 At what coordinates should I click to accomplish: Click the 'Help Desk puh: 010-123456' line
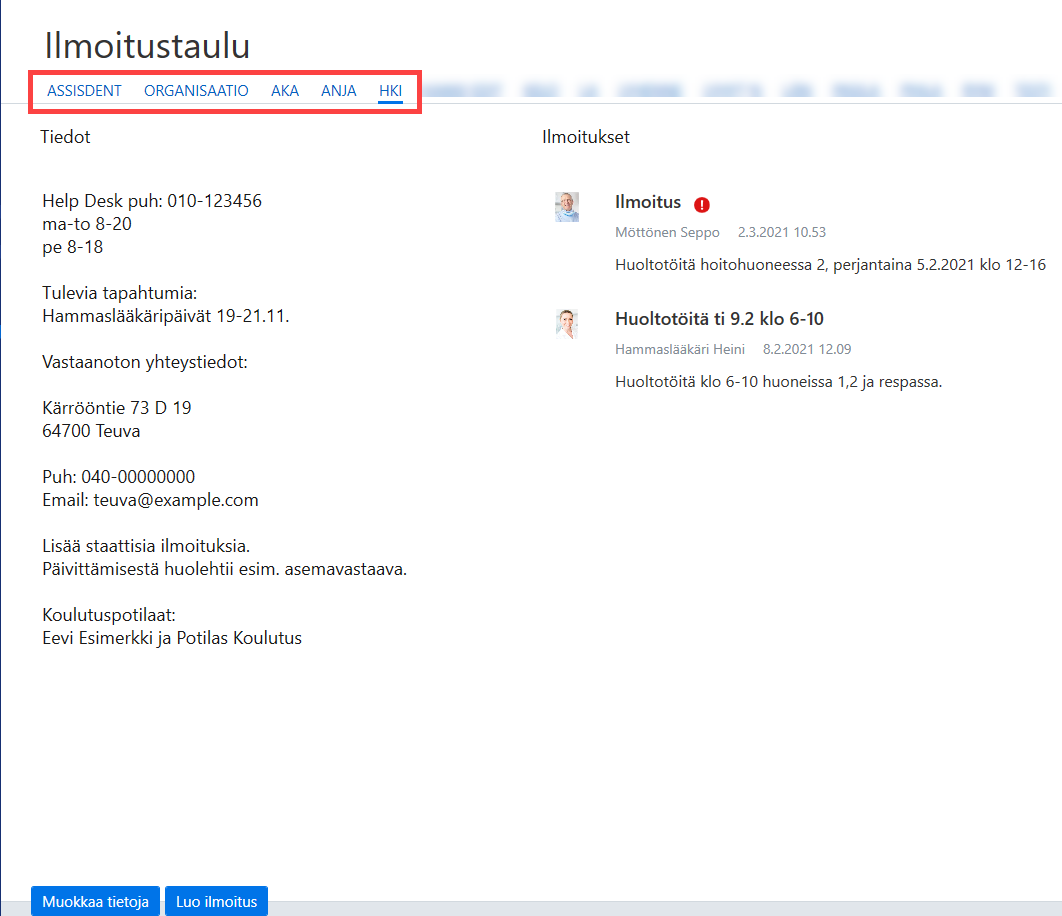coord(152,201)
